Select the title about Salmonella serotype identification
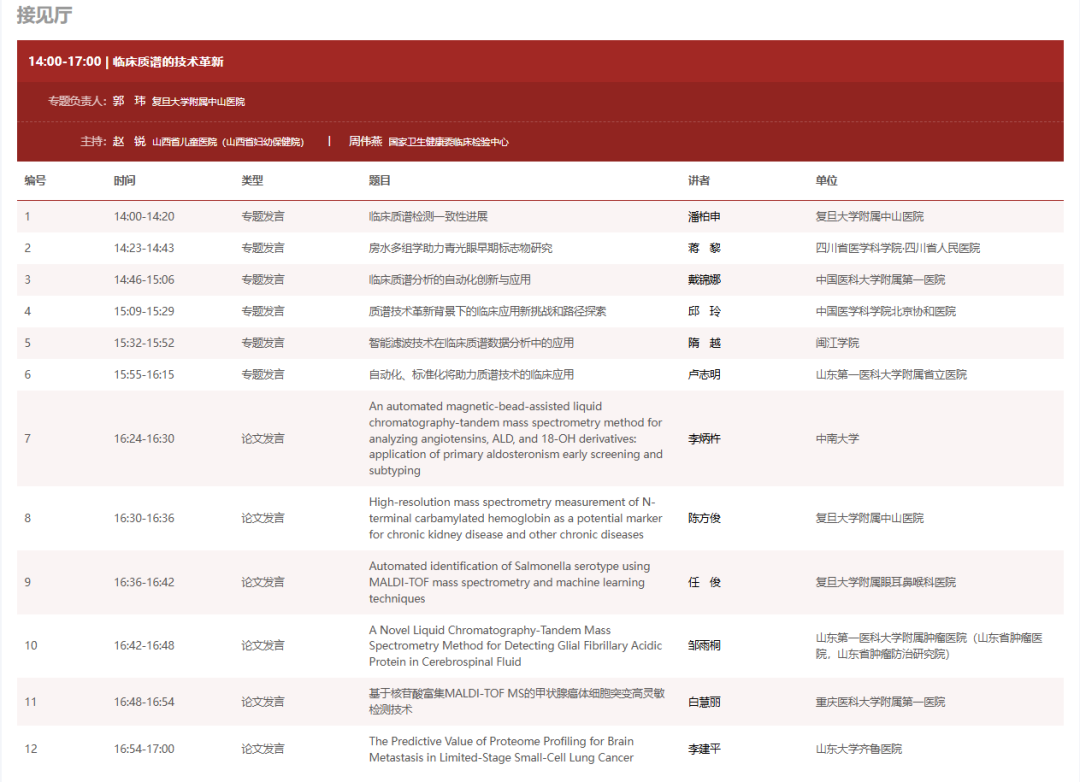This screenshot has height=782, width=1080. (509, 582)
